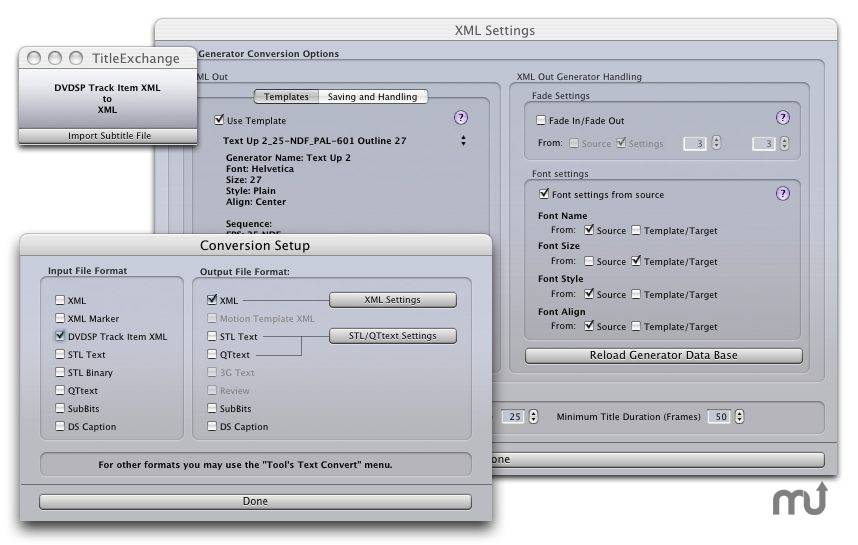This screenshot has width=858, height=545.
Task: Check Font Name Source checkbox
Action: 589,230
